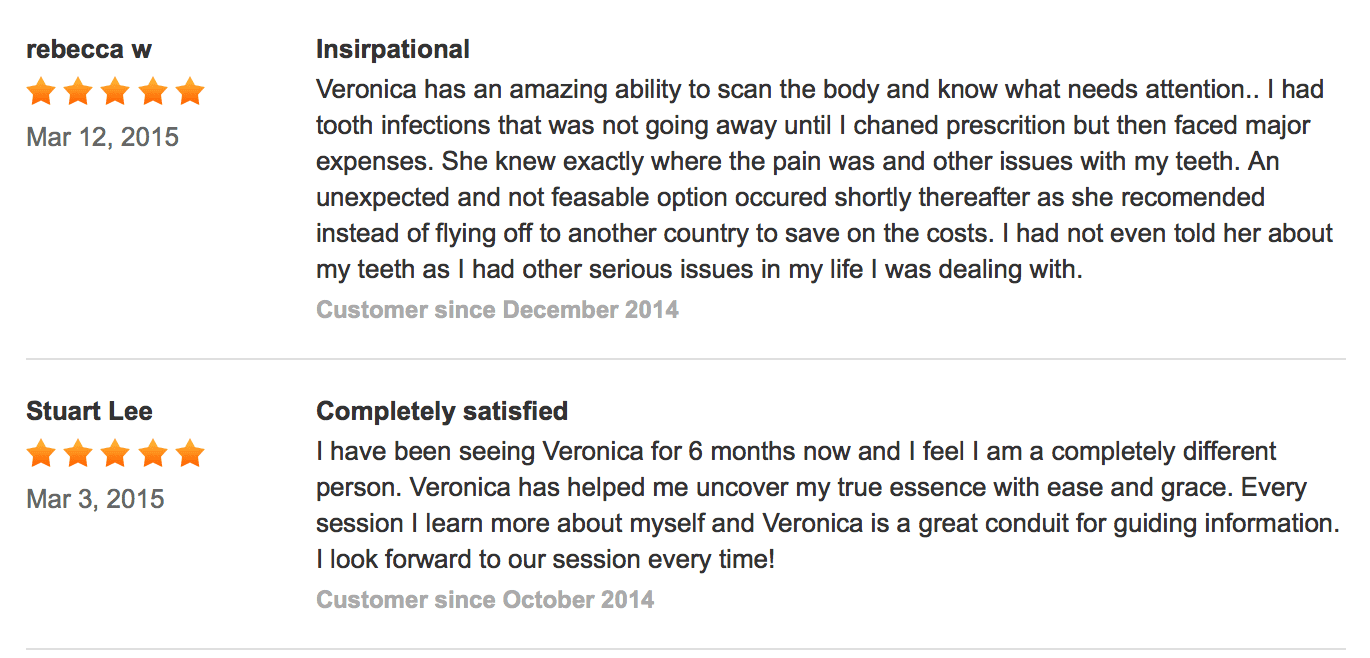Click the Mar 3, 2015 review date
This screenshot has height=658, width=1370.
[96, 499]
